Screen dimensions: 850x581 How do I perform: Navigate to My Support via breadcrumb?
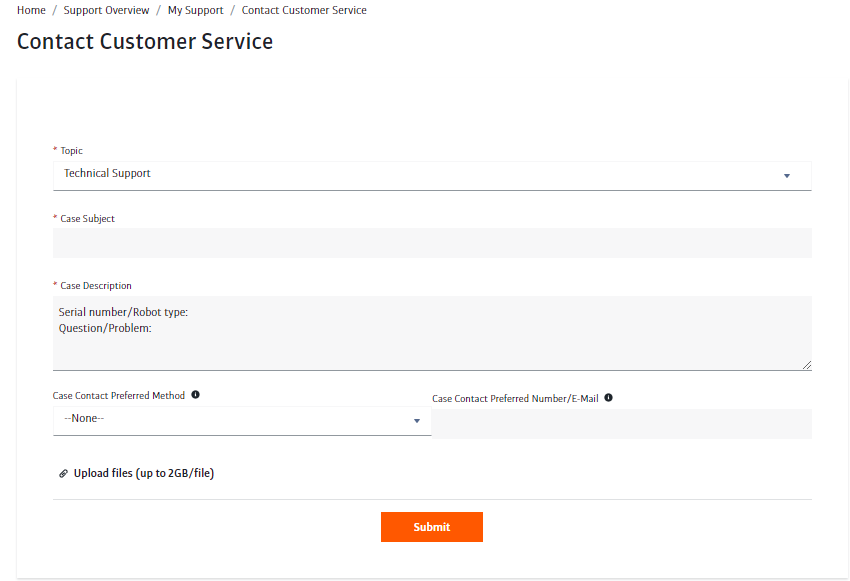pyautogui.click(x=195, y=10)
